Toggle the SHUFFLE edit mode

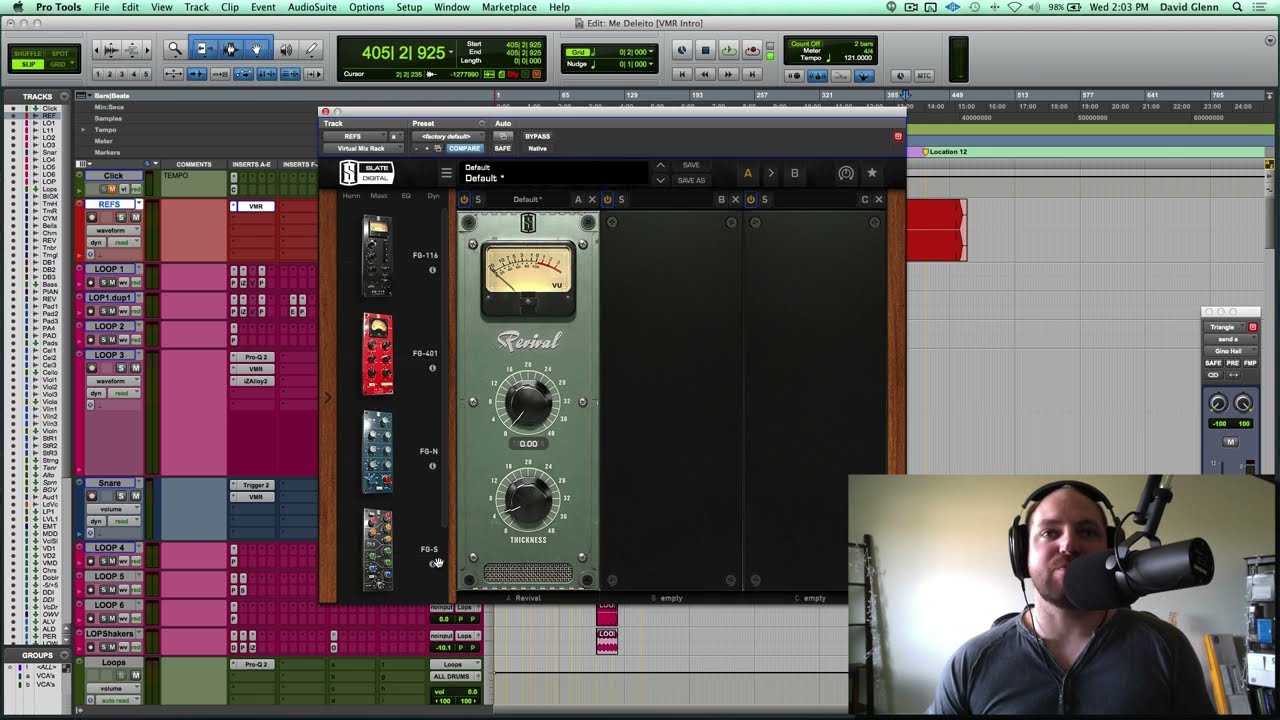28,53
